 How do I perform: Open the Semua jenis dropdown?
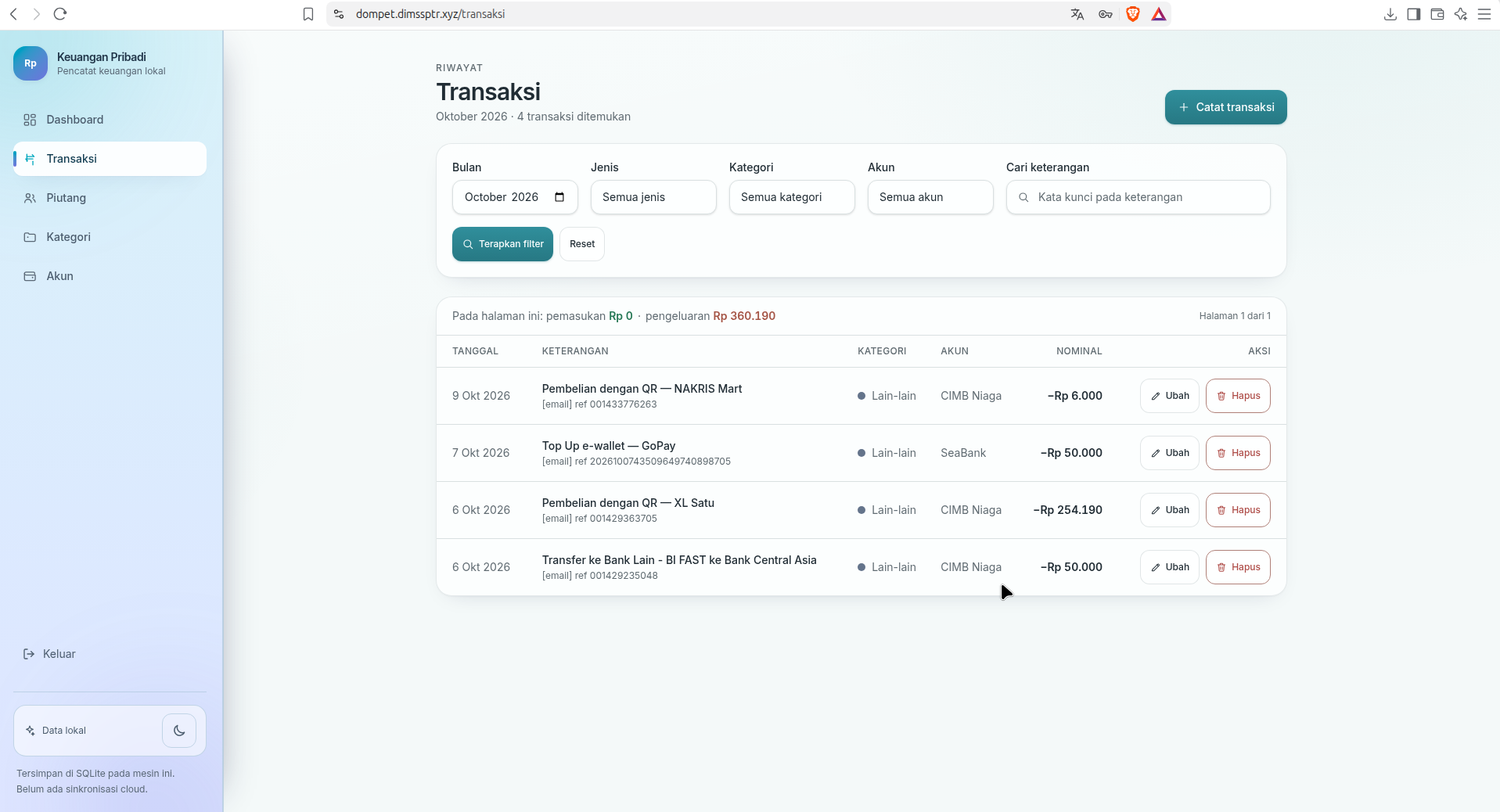tap(653, 197)
